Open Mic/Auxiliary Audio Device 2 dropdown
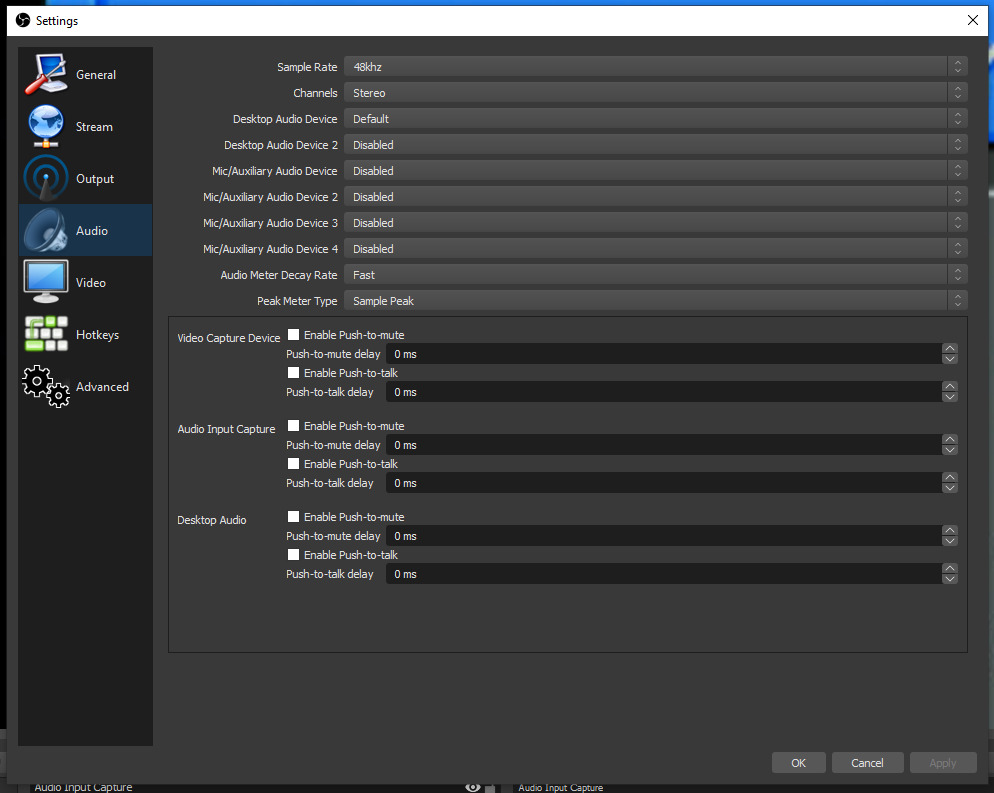The height and width of the screenshot is (793, 994). point(655,197)
